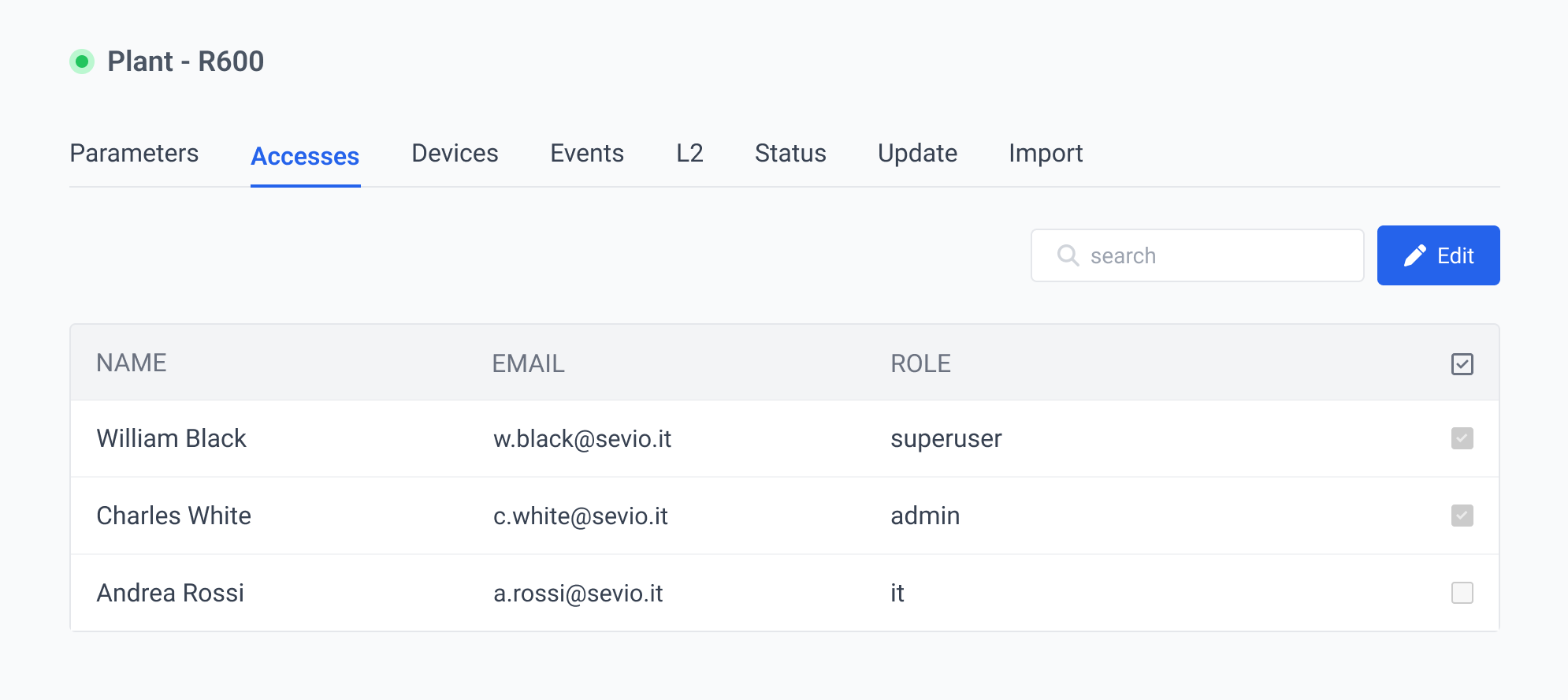Click the NAME column header

(132, 363)
